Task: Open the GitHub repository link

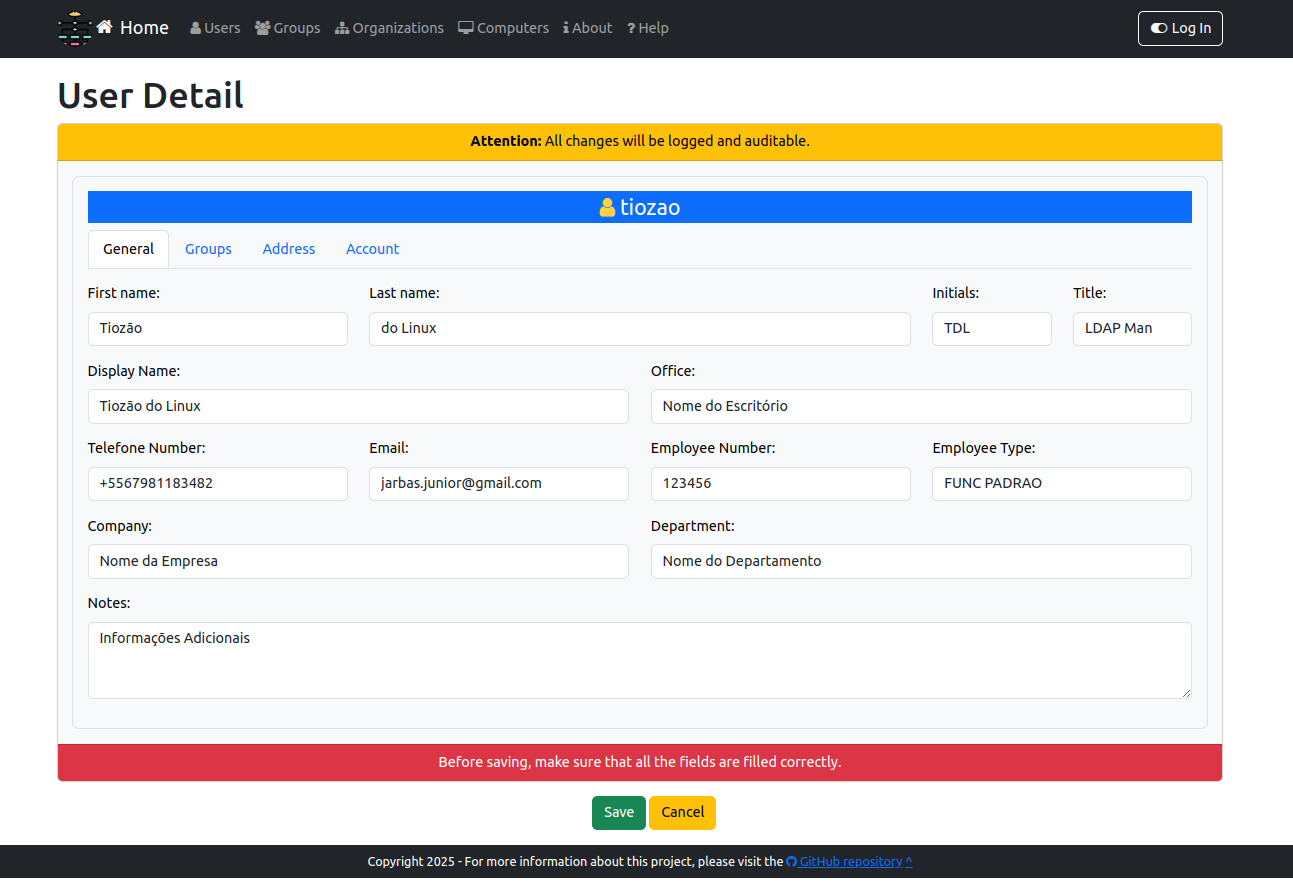Action: pyautogui.click(x=849, y=861)
